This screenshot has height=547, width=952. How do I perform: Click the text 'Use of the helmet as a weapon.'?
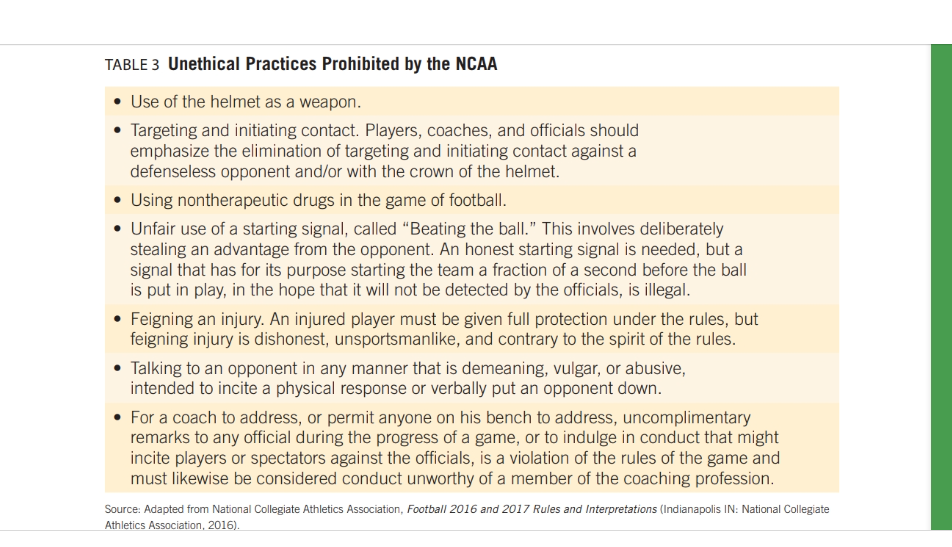(x=246, y=101)
